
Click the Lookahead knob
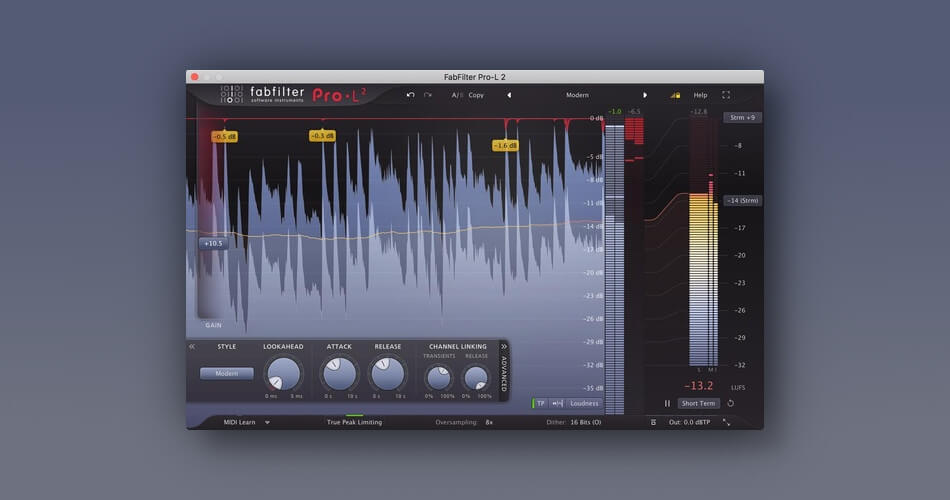(283, 373)
